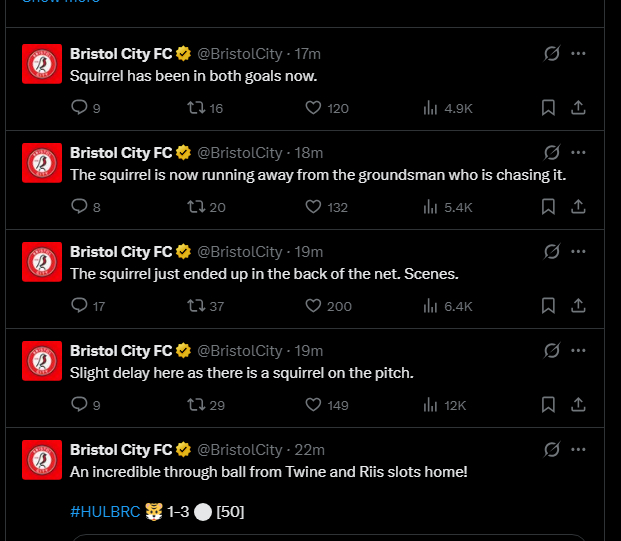Image resolution: width=621 pixels, height=541 pixels.
Task: View analytics of 'back of the net' tweet
Action: tap(432, 306)
